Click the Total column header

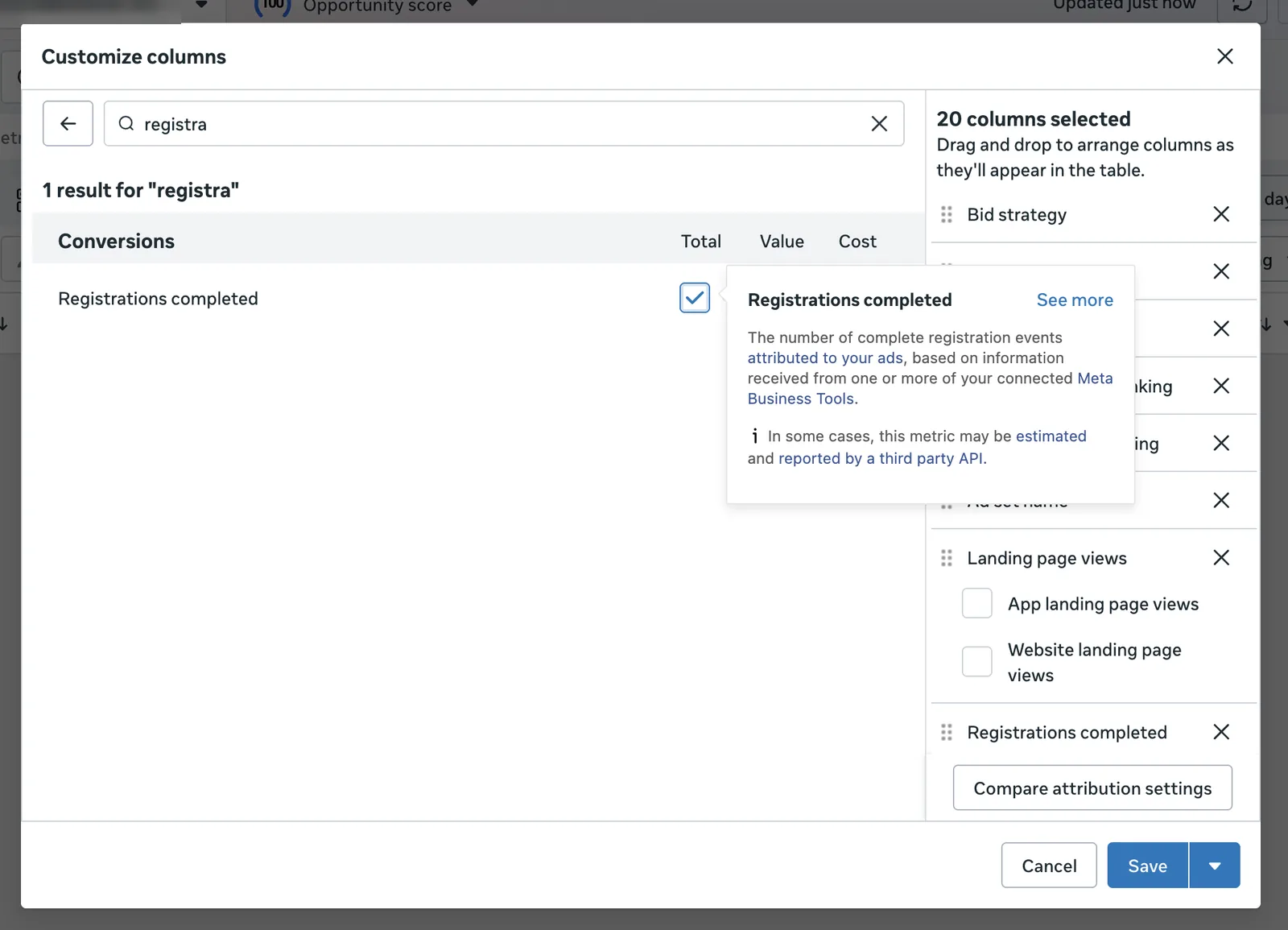tap(701, 242)
